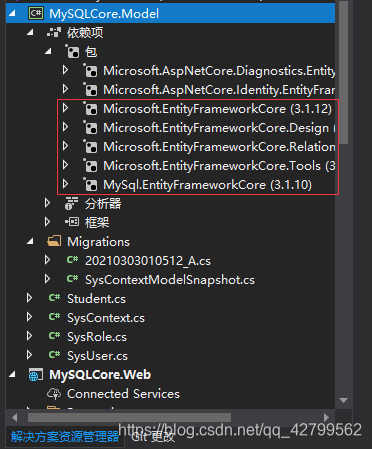Image resolution: width=372 pixels, height=449 pixels.
Task: Switch to 解决方案资源管理器 tab
Action: [x=65, y=437]
